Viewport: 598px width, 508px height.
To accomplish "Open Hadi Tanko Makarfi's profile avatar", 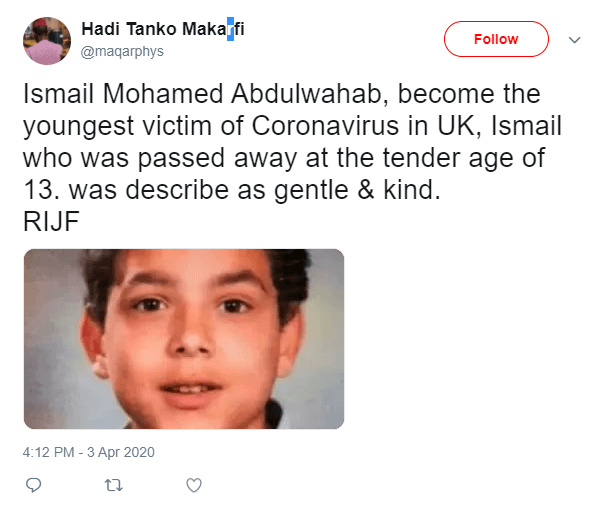I will click(x=47, y=41).
